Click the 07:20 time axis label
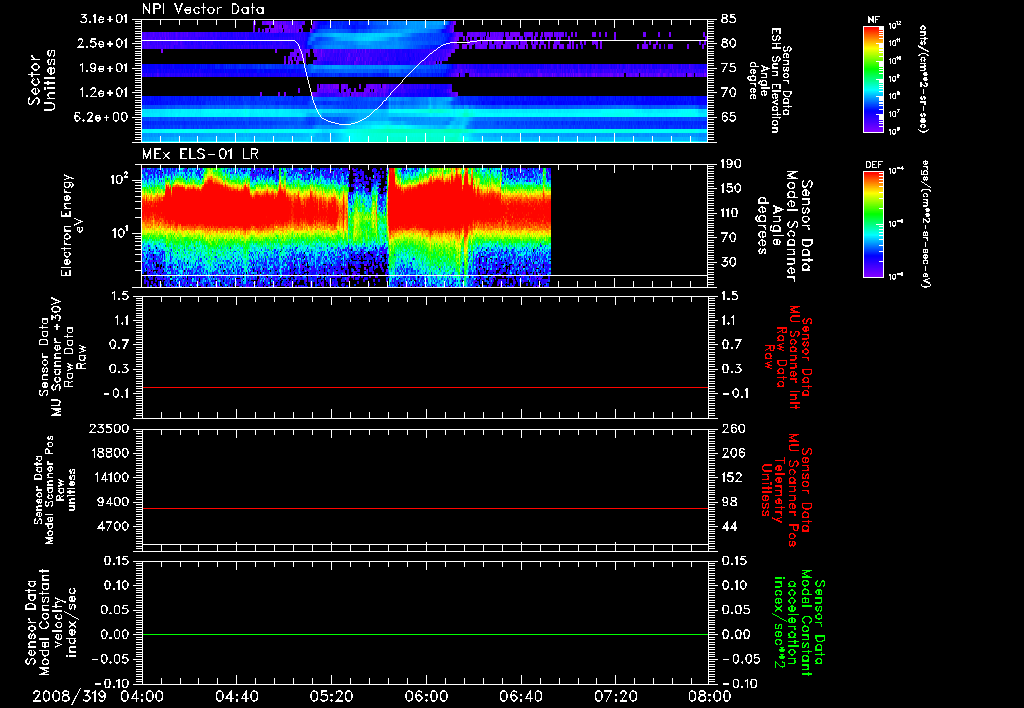The width and height of the screenshot is (1024, 708). (616, 696)
